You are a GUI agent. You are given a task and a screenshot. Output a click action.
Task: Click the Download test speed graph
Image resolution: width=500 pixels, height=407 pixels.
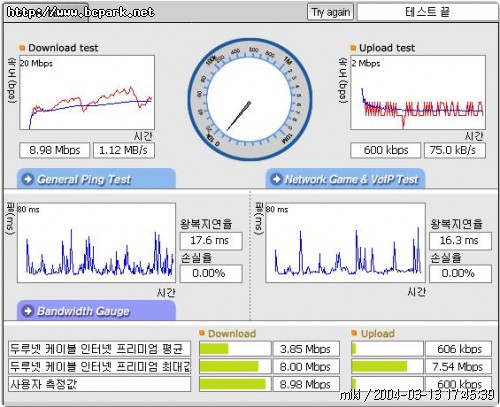pos(87,93)
